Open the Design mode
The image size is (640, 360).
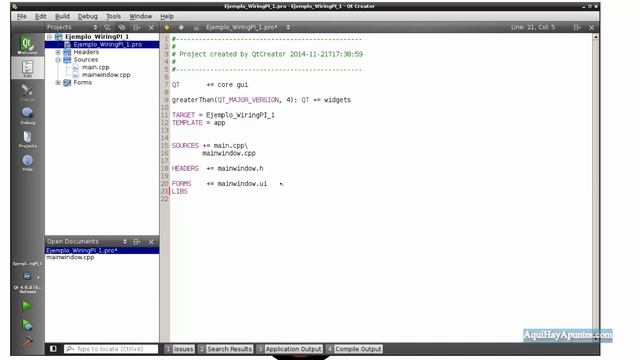click(x=27, y=92)
